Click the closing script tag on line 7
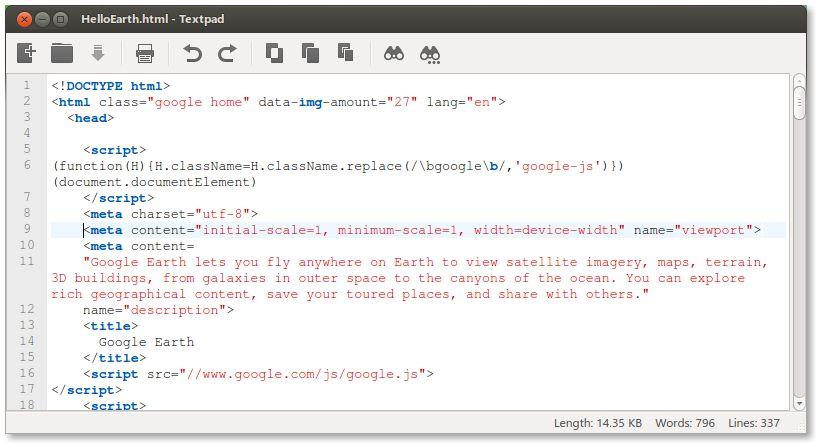The image size is (816, 443). pos(119,198)
